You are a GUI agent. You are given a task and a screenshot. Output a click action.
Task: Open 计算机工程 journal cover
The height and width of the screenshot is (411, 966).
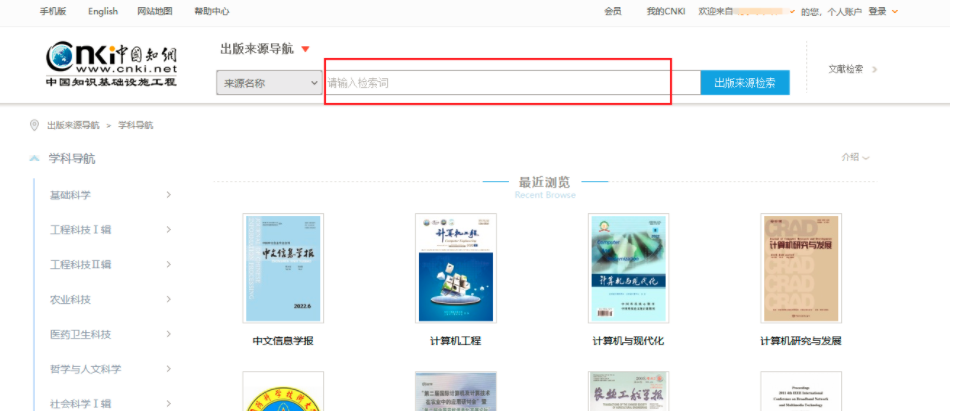point(456,268)
